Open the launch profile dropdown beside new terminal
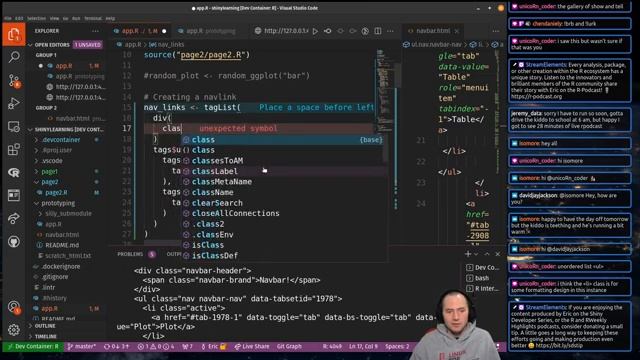Viewport: 640px width, 360px height. (x=476, y=254)
